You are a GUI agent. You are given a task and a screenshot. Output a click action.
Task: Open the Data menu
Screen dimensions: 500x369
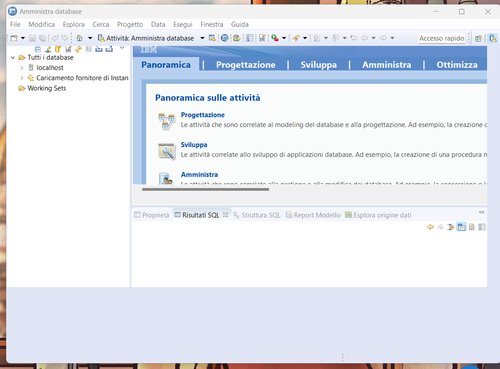158,24
